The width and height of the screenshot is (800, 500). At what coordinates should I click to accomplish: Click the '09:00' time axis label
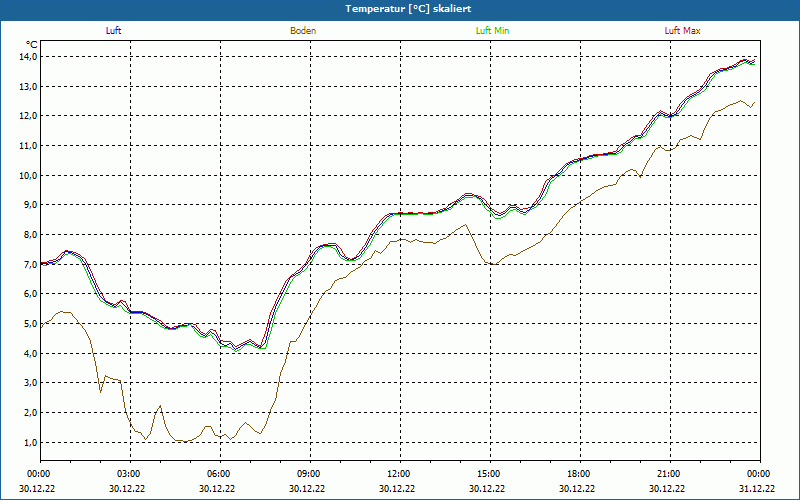point(309,474)
